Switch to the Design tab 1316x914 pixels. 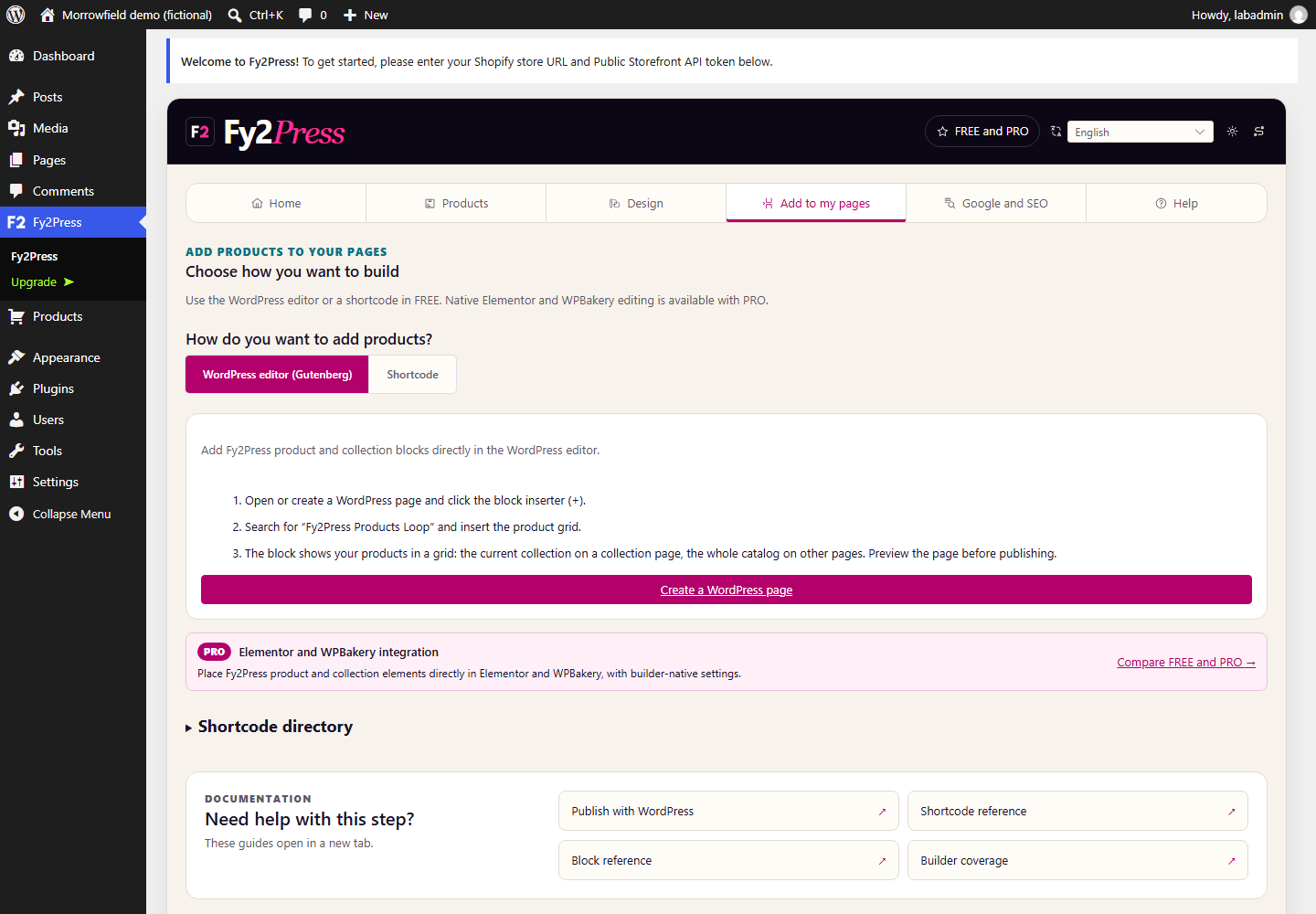tap(636, 203)
